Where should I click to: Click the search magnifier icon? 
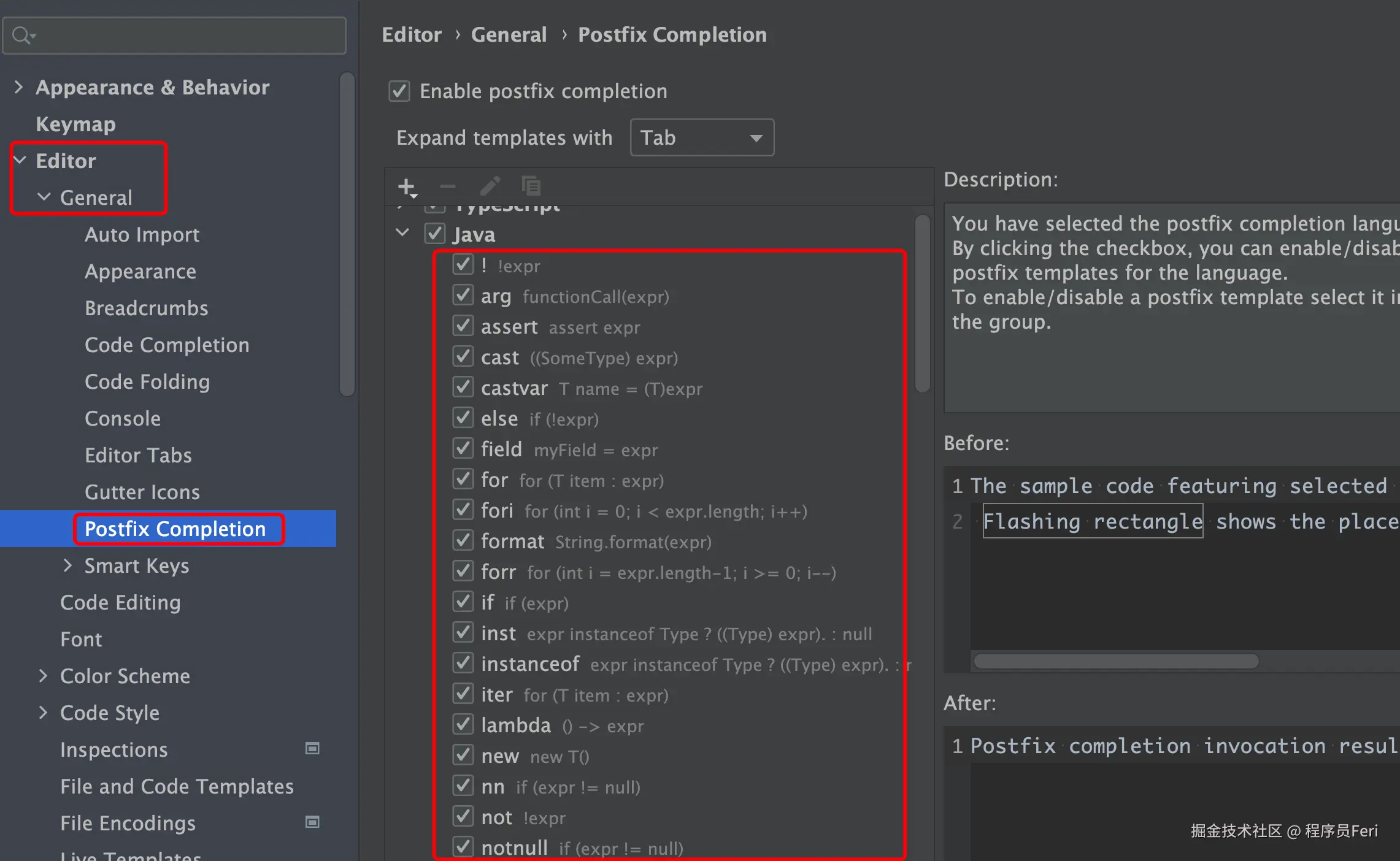click(23, 36)
